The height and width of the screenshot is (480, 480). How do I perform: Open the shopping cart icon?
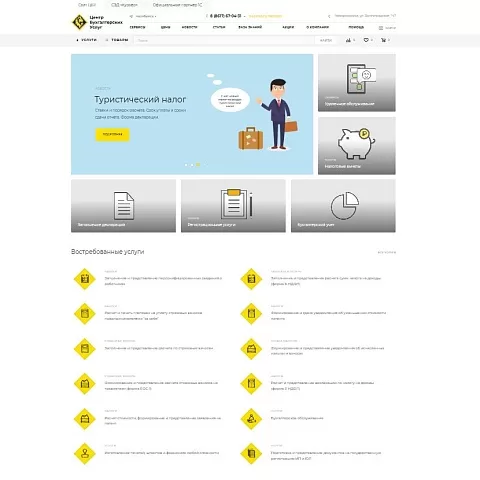[383, 40]
